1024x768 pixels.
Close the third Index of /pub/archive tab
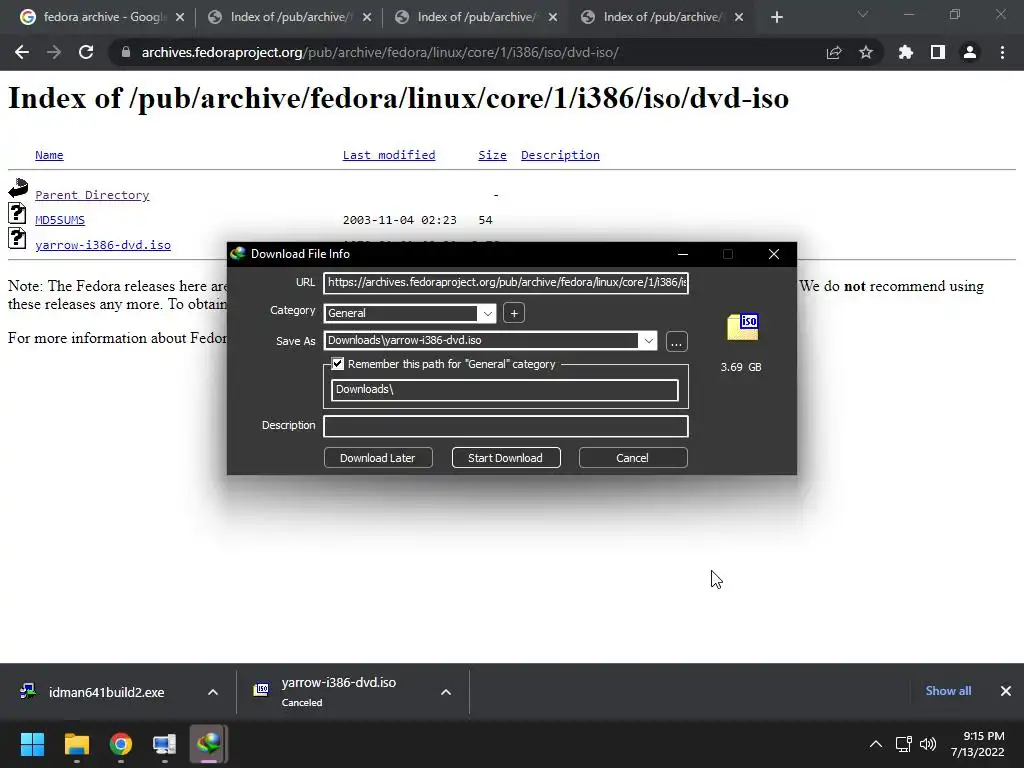[x=553, y=18]
